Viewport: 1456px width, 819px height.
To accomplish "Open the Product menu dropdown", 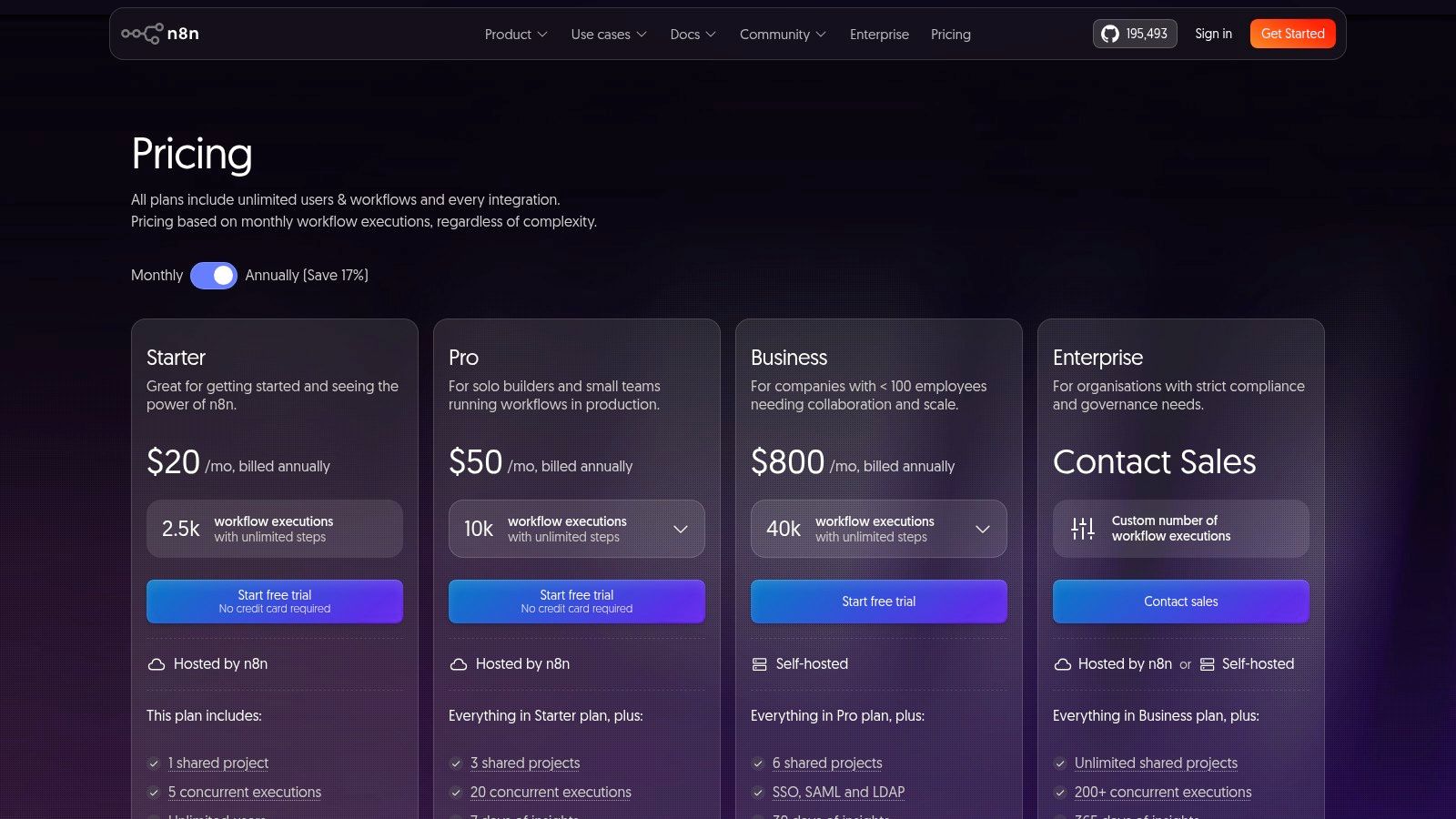I will click(x=516, y=35).
